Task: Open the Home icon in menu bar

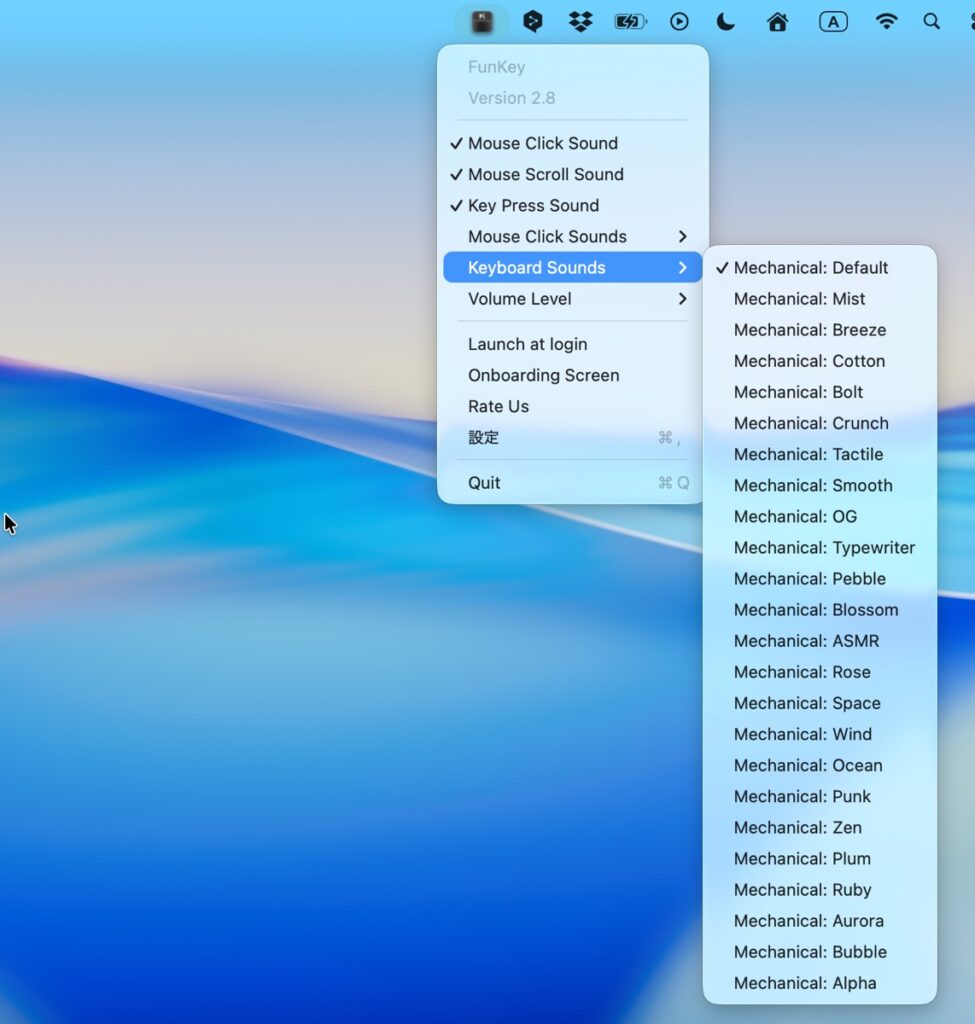Action: 777,21
